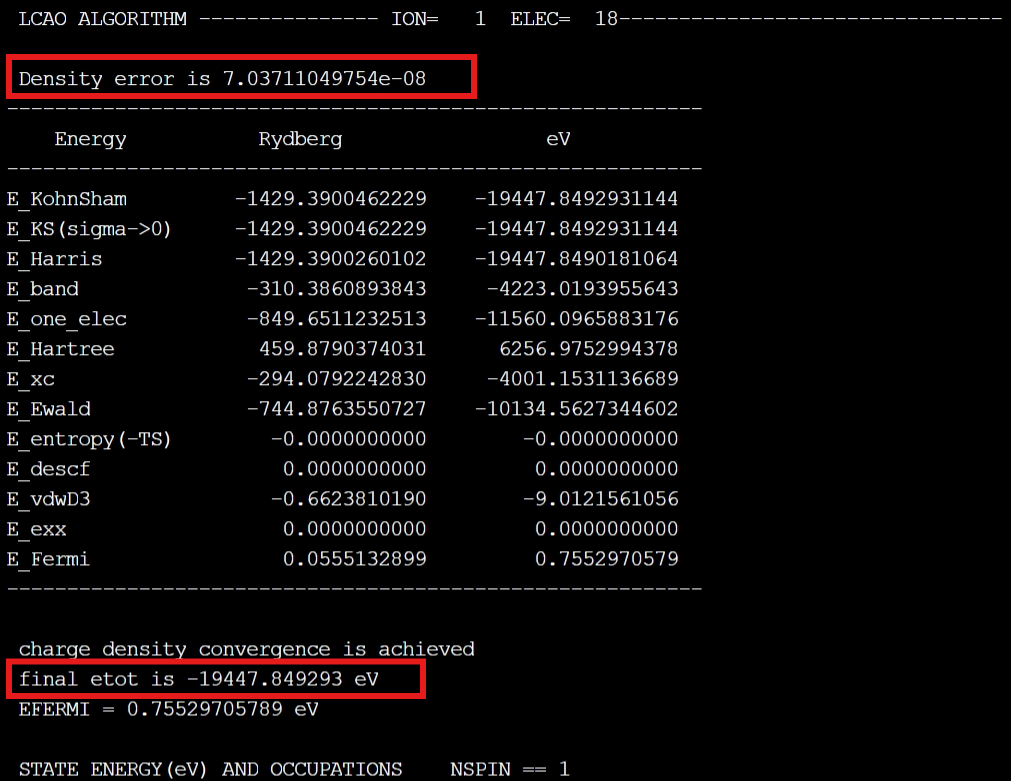1011x781 pixels.
Task: Click the E_Harris Rydberg value
Action: [x=330, y=259]
